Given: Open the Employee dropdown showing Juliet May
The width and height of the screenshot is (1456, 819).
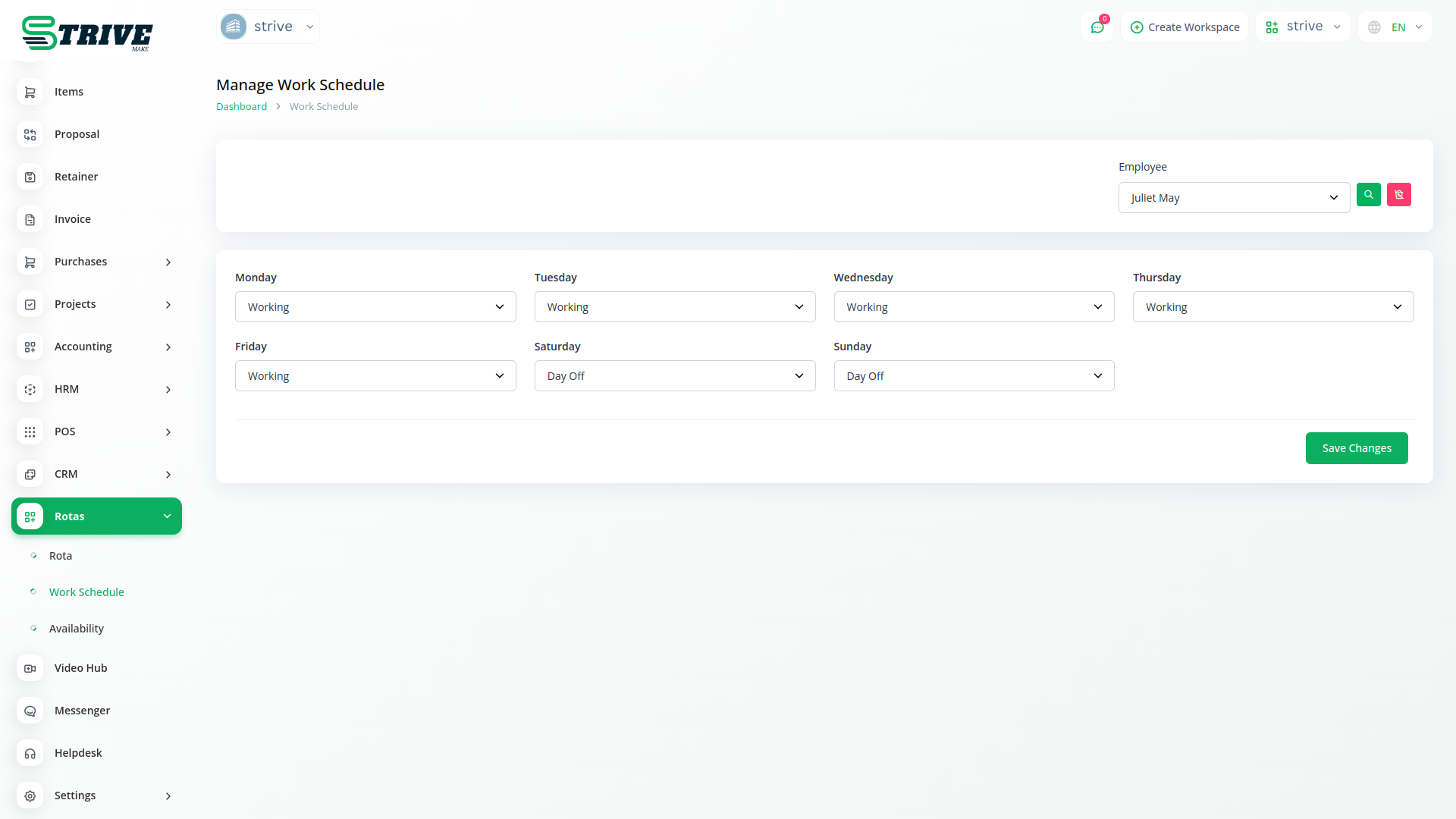Looking at the screenshot, I should coord(1233,198).
